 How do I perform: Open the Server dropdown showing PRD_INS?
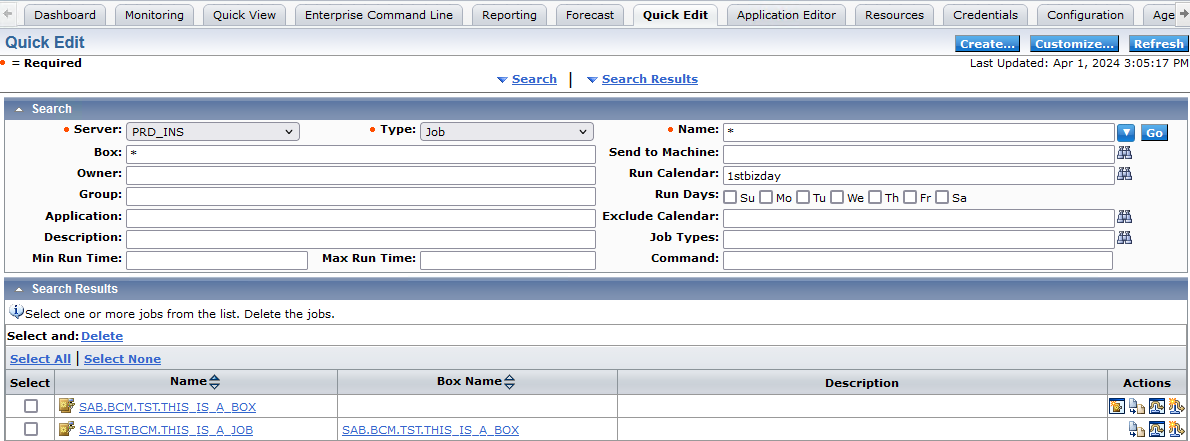[212, 131]
